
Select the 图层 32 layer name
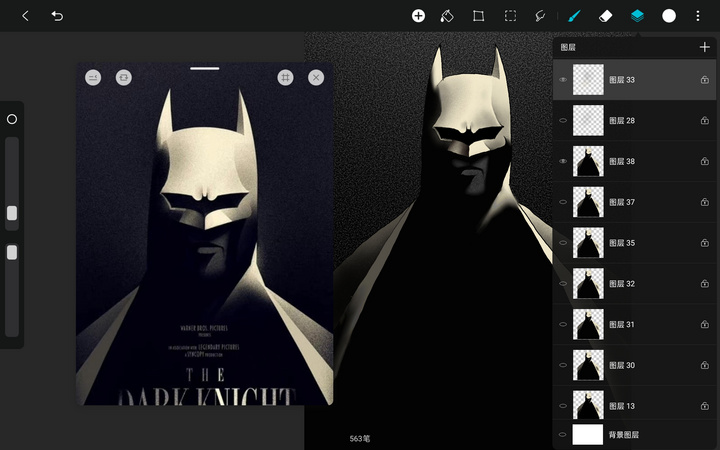pyautogui.click(x=622, y=284)
